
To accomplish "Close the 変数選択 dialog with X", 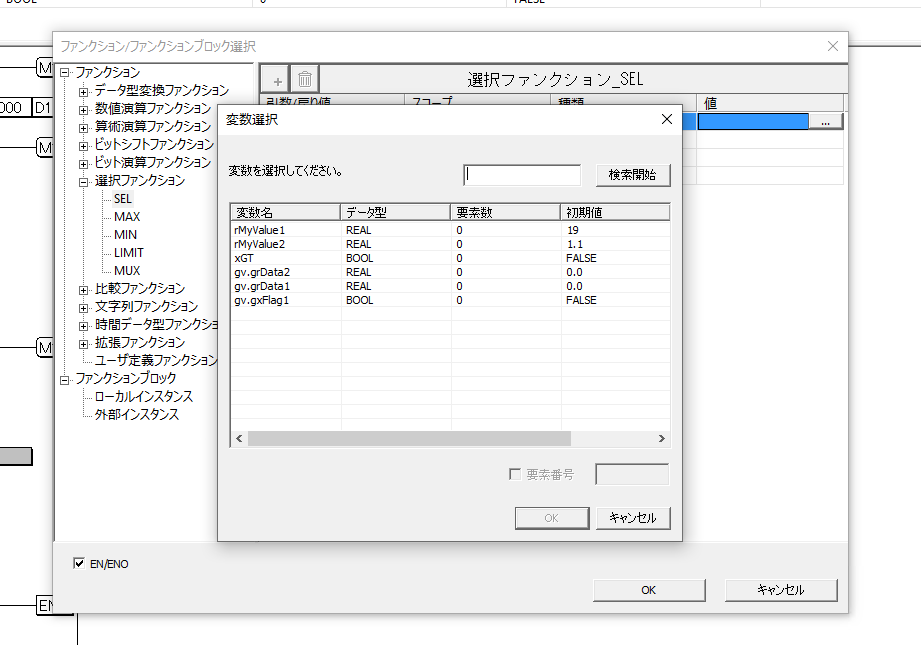I will [667, 120].
